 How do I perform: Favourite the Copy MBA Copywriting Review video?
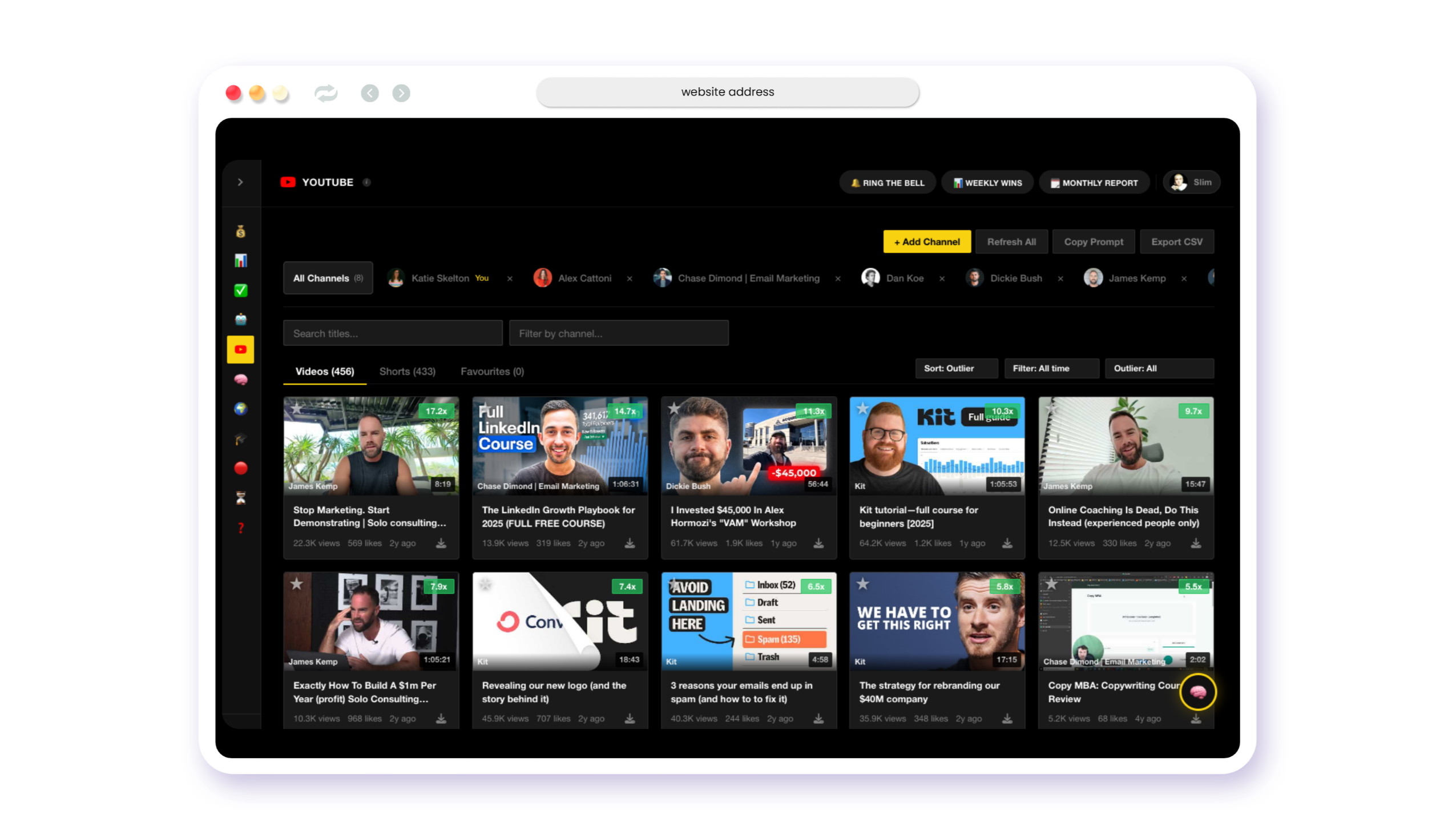(x=1051, y=583)
